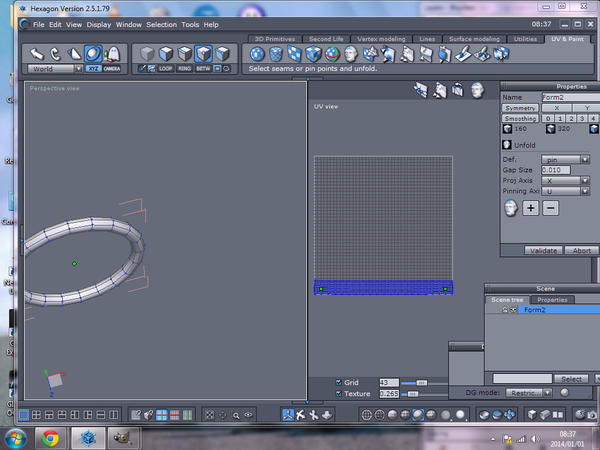The width and height of the screenshot is (600, 450).
Task: Click the eye icon in bottom toolbar
Action: pyautogui.click(x=248, y=415)
